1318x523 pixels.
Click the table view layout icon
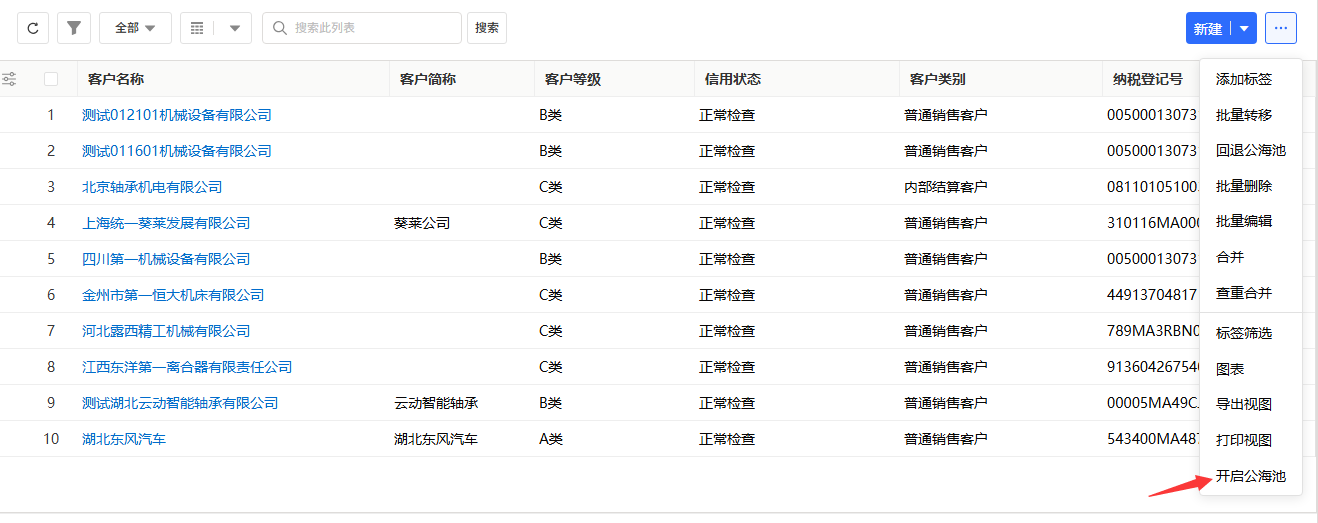[x=197, y=28]
